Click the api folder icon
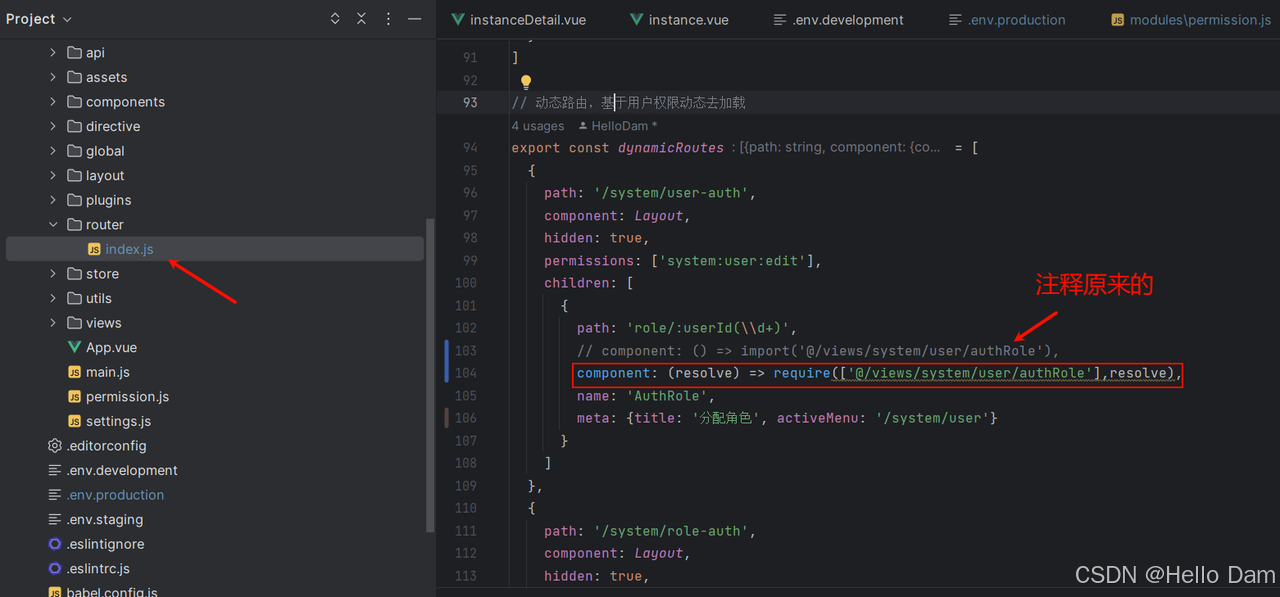Screen dimensions: 1280x597 (x=74, y=53)
